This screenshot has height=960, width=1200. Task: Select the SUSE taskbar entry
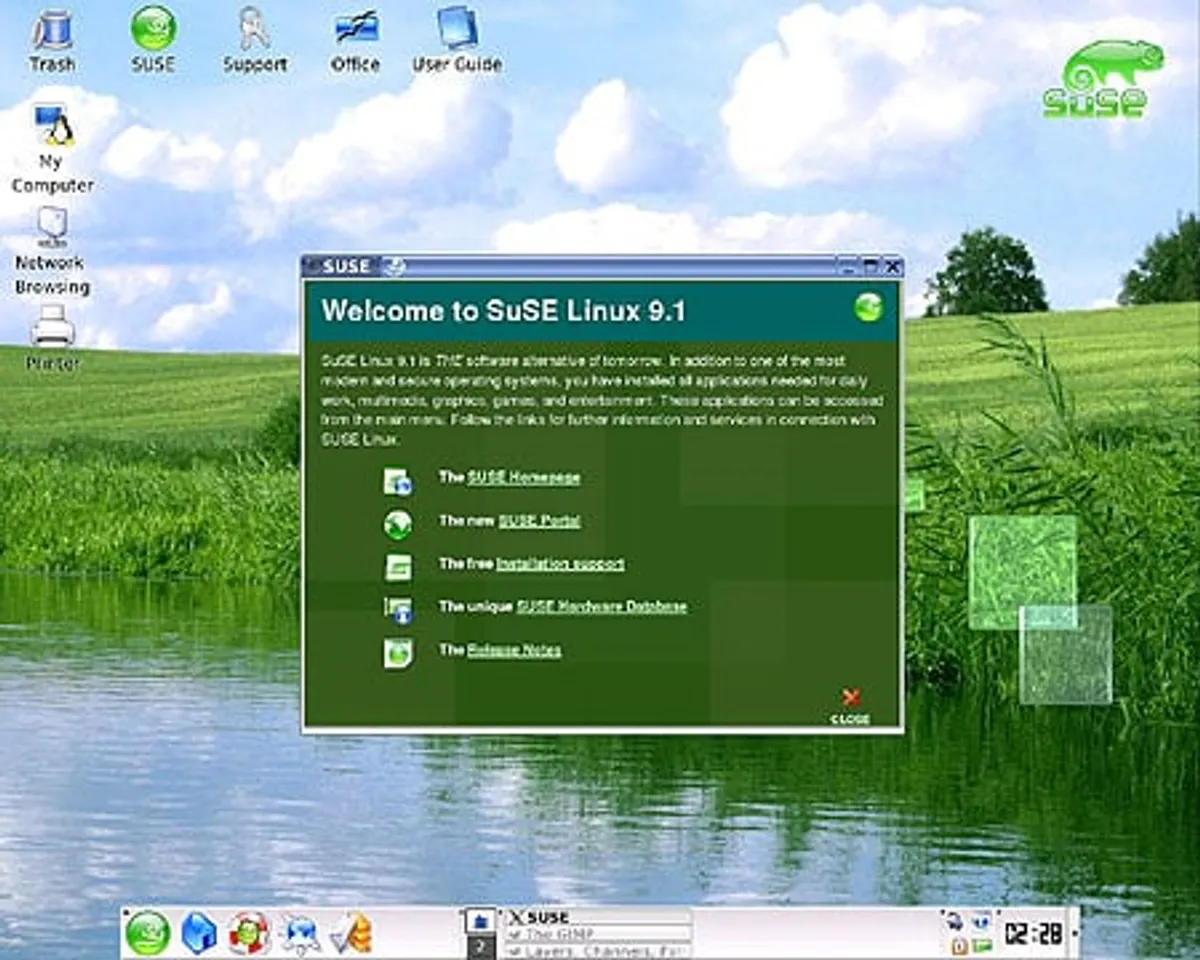[x=598, y=917]
